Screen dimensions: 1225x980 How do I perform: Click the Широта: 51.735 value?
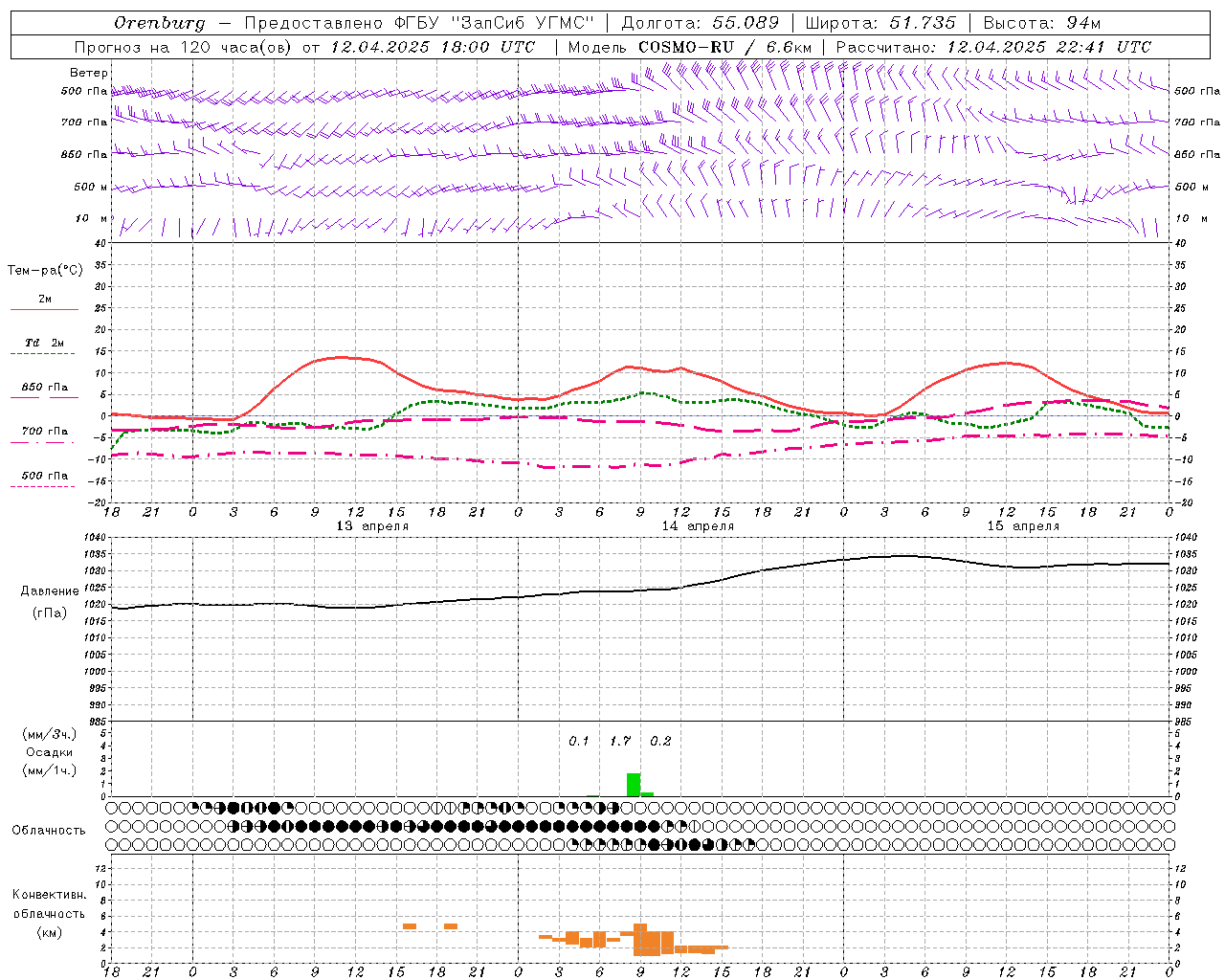click(x=880, y=23)
